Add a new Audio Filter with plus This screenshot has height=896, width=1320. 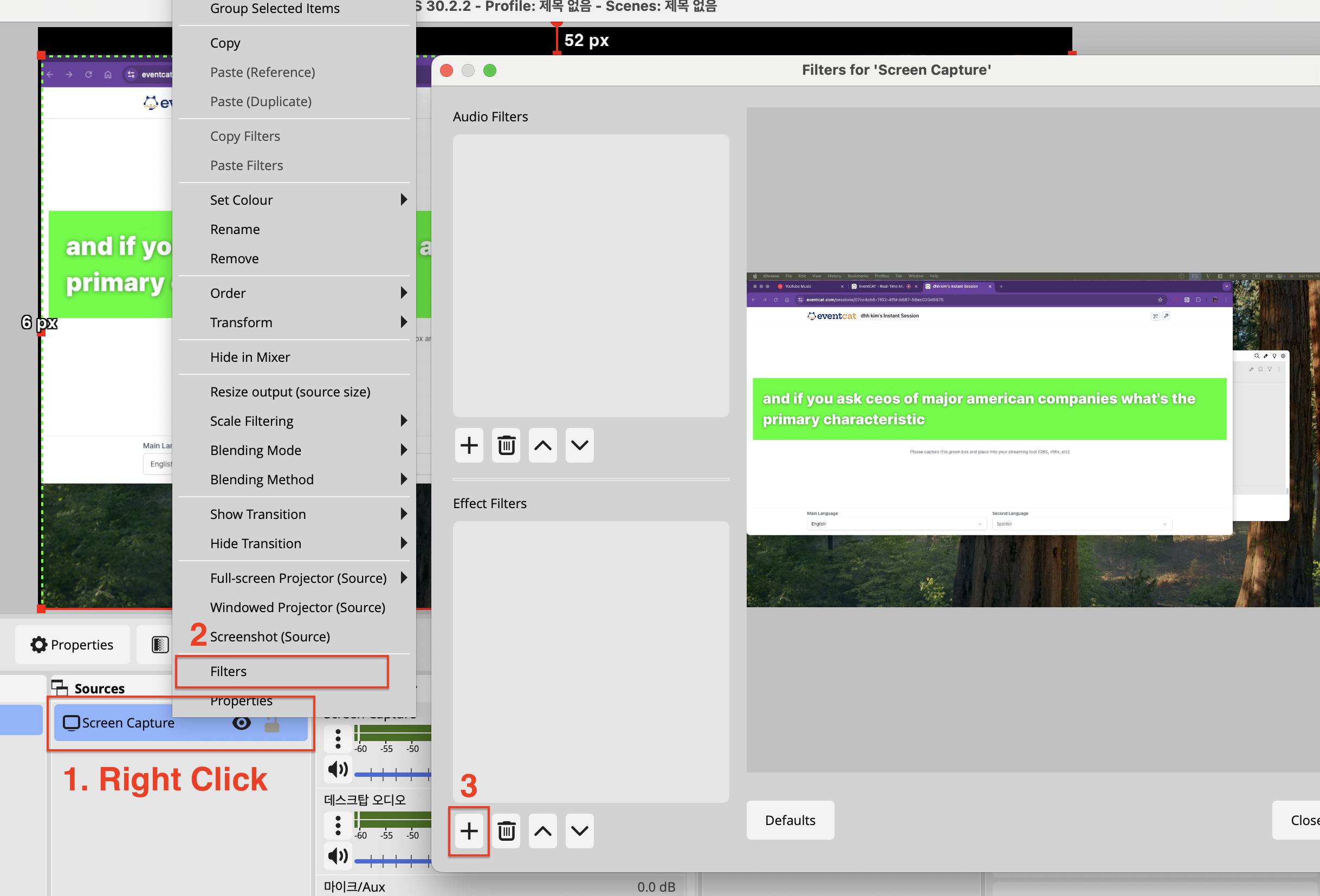coord(469,445)
